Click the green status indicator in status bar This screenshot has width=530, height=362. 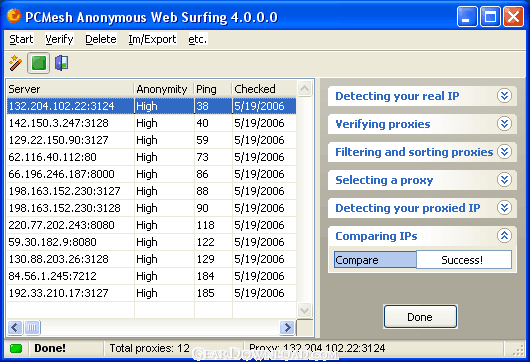[x=16, y=348]
